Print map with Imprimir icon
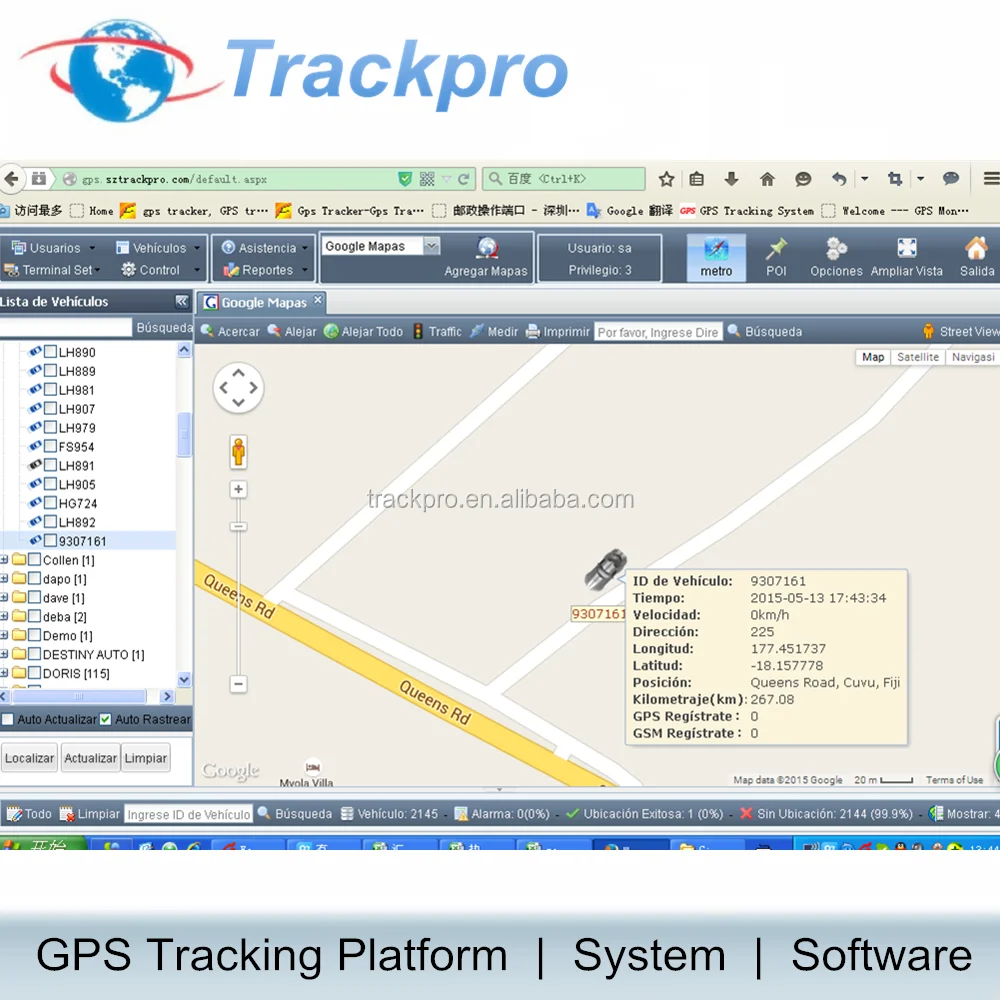Viewport: 1000px width, 1000px height. [x=533, y=332]
